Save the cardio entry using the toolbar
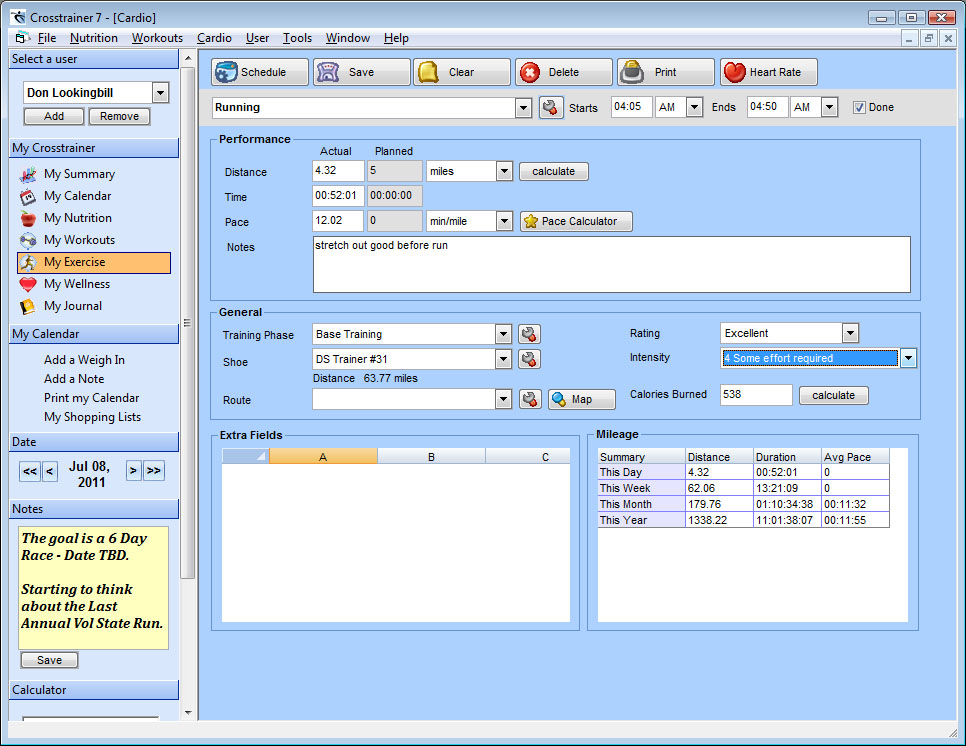Screen dimensions: 966x746 [x=361, y=72]
